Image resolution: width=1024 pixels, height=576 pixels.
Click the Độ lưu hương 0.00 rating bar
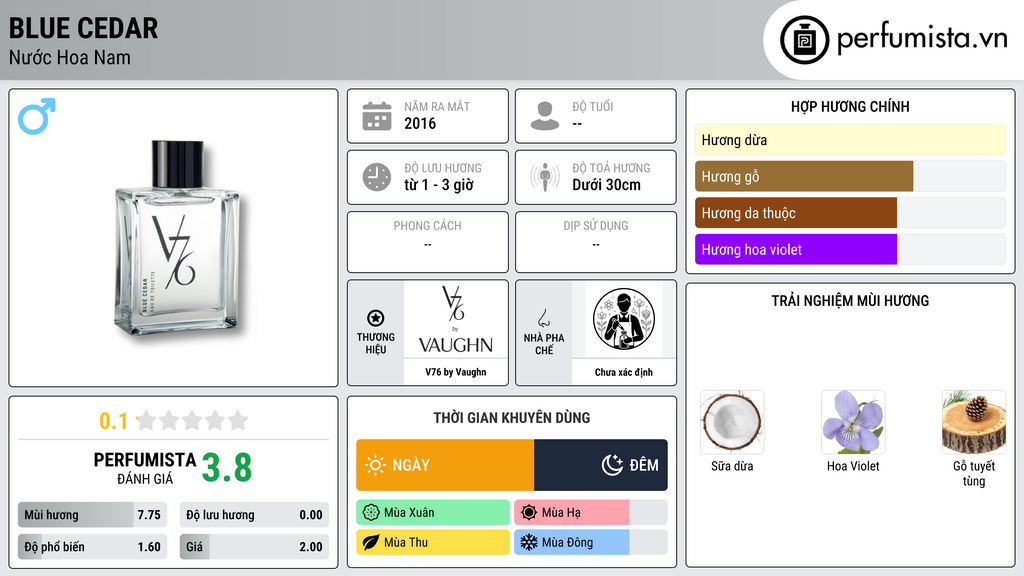[x=254, y=515]
